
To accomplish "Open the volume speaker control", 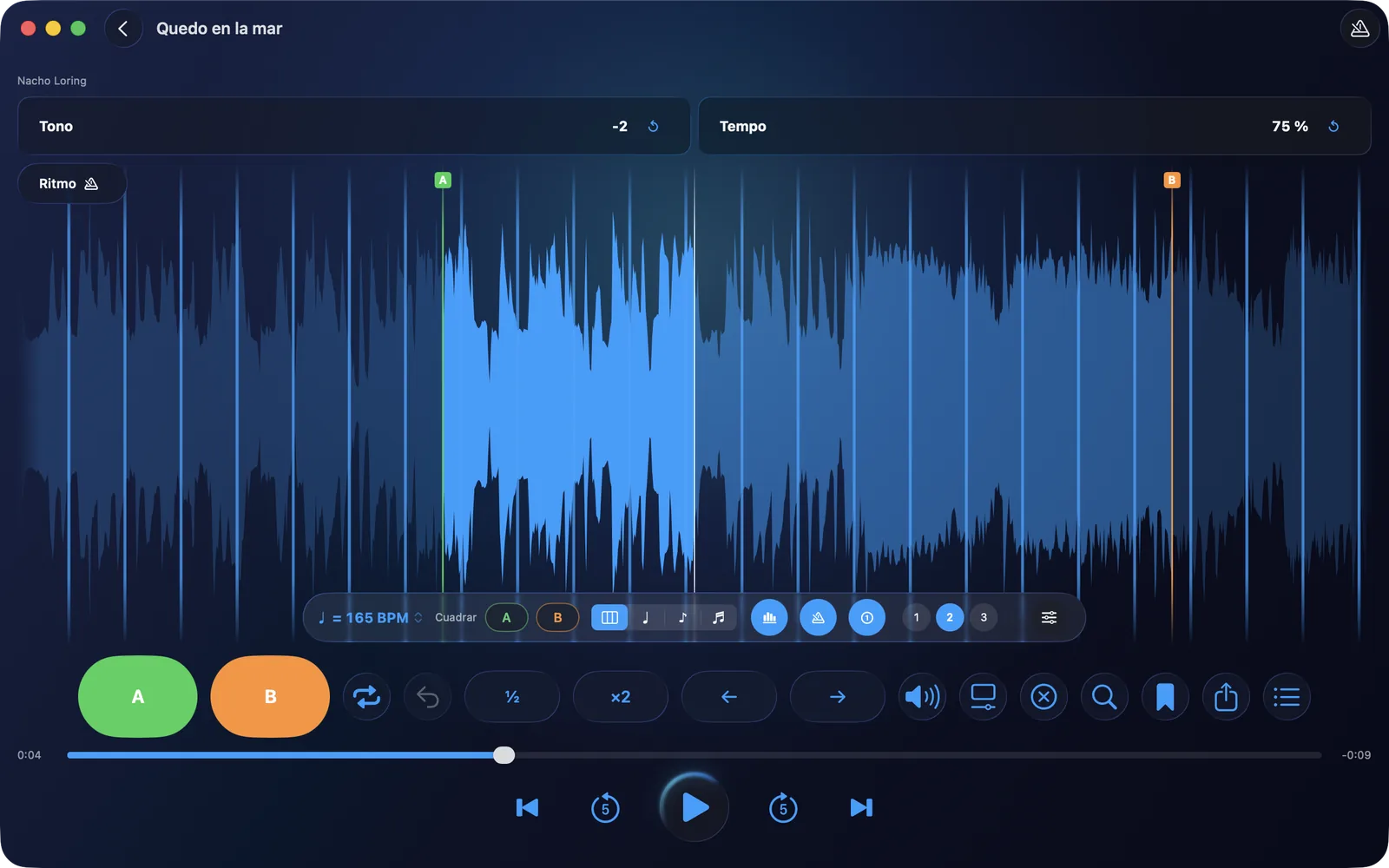I will point(922,697).
